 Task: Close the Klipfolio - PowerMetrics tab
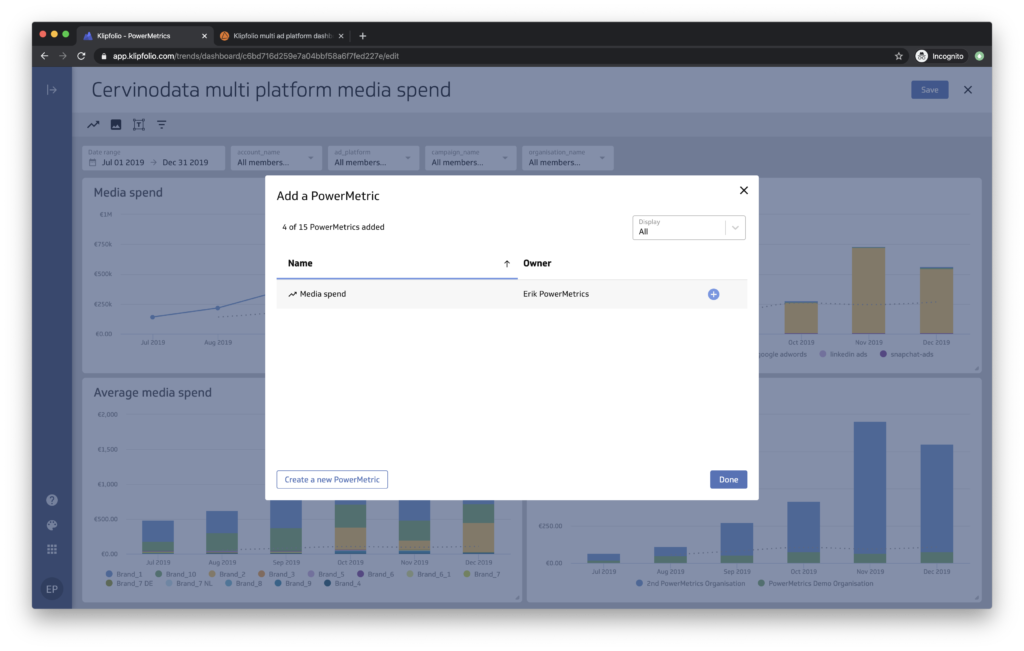[204, 36]
